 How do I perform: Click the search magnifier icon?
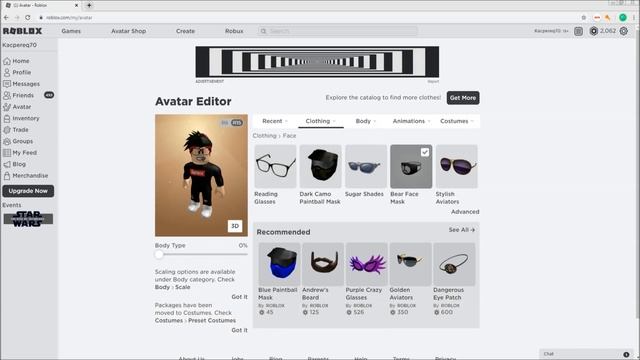pos(264,31)
